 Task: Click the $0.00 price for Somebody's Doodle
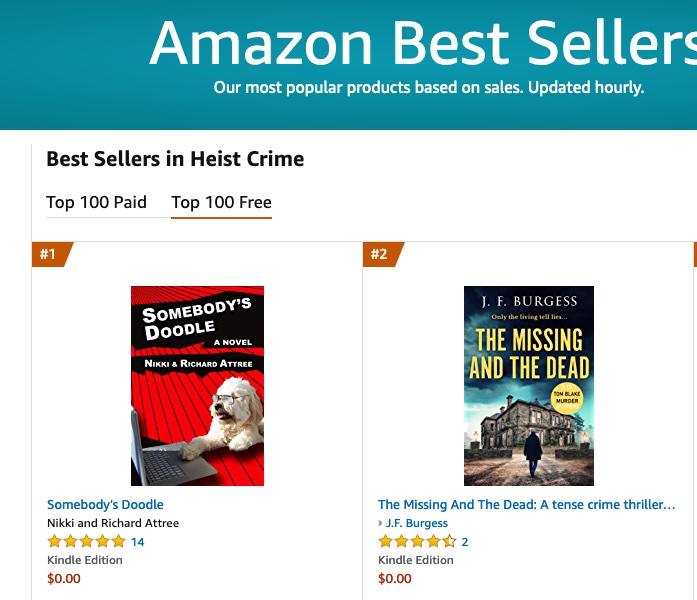click(x=64, y=578)
